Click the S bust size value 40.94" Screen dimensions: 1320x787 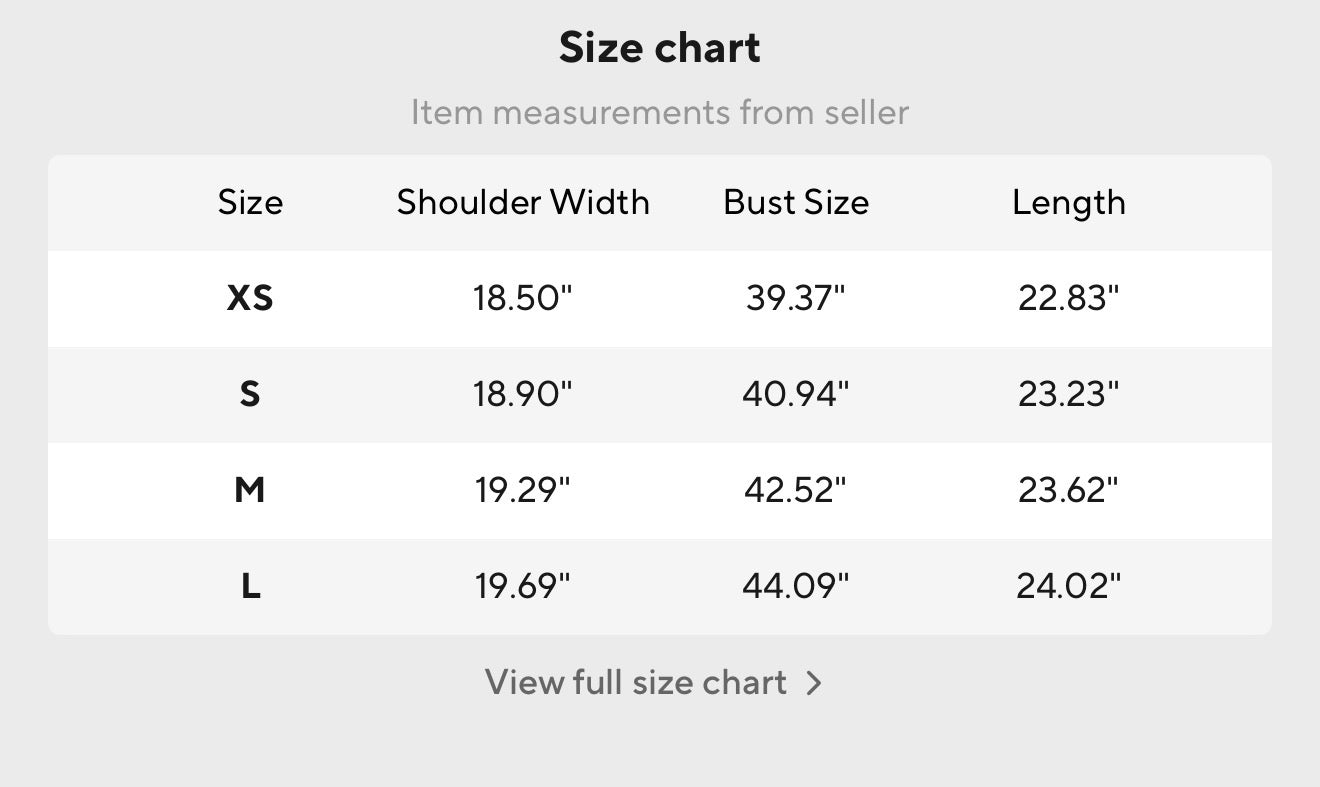[796, 394]
